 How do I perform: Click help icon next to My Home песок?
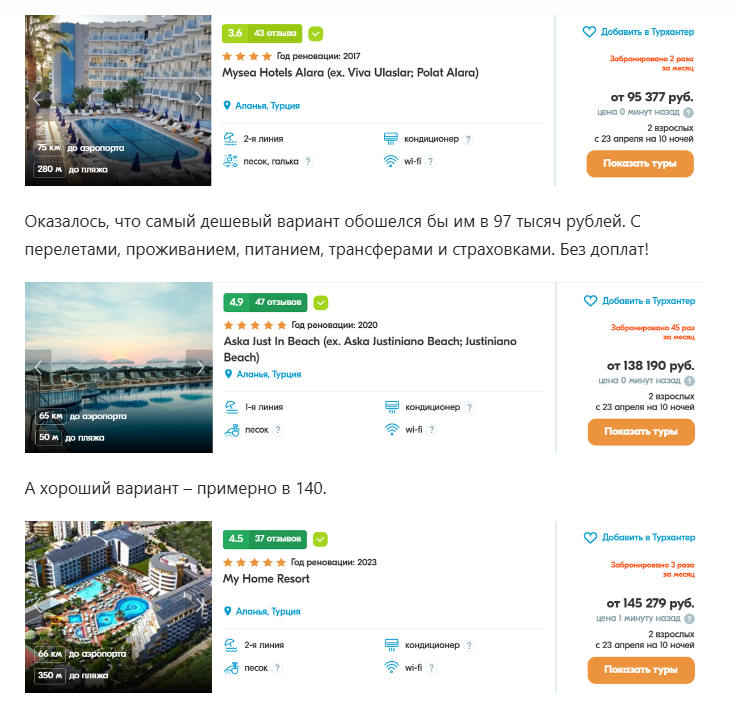click(279, 668)
